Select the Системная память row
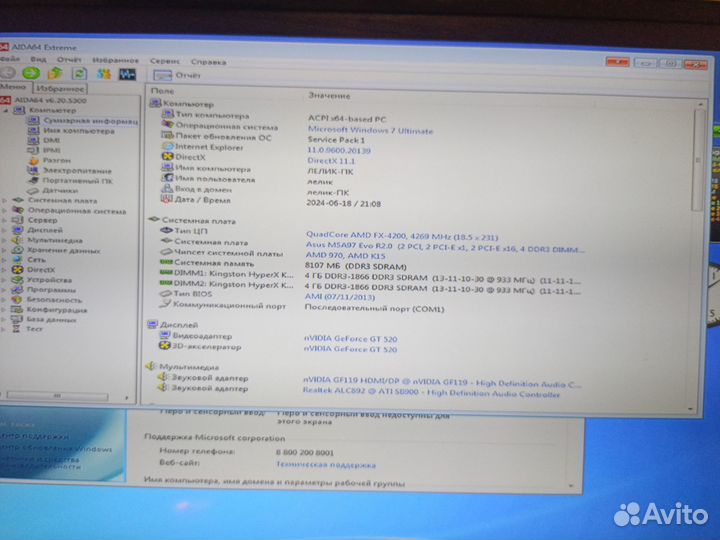 (x=283, y=265)
